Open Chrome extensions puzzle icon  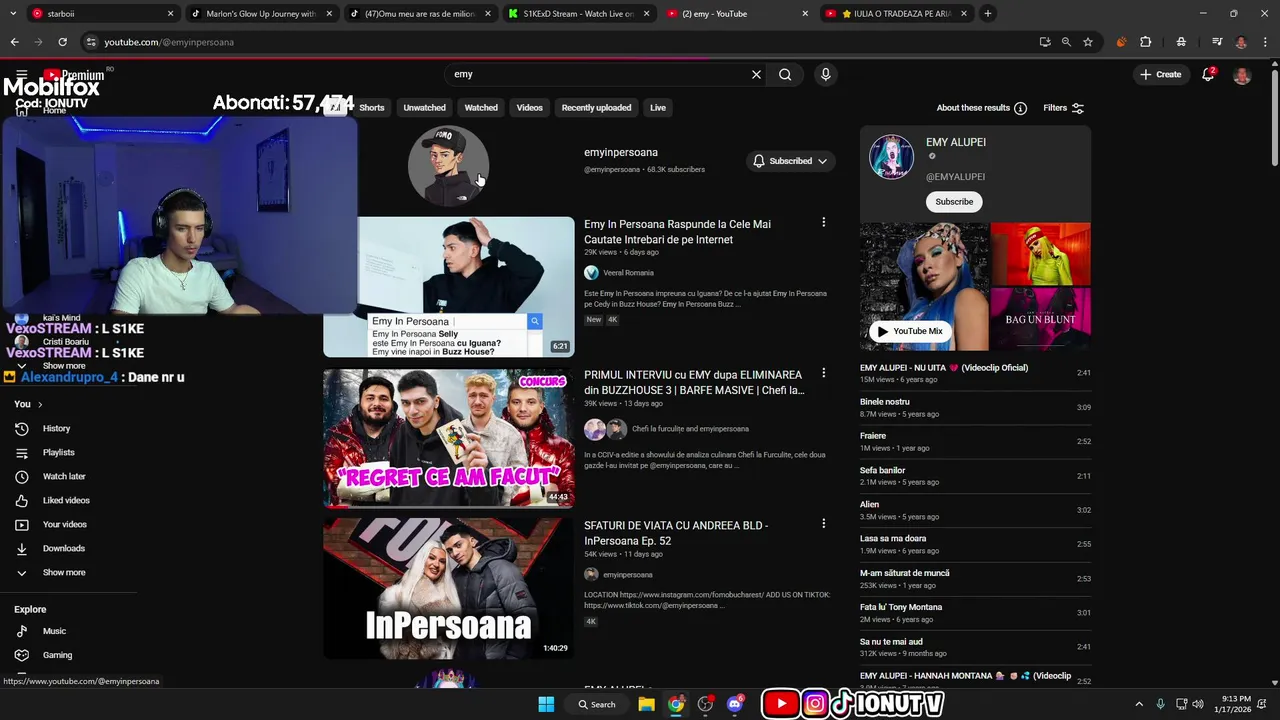pyautogui.click(x=1145, y=42)
